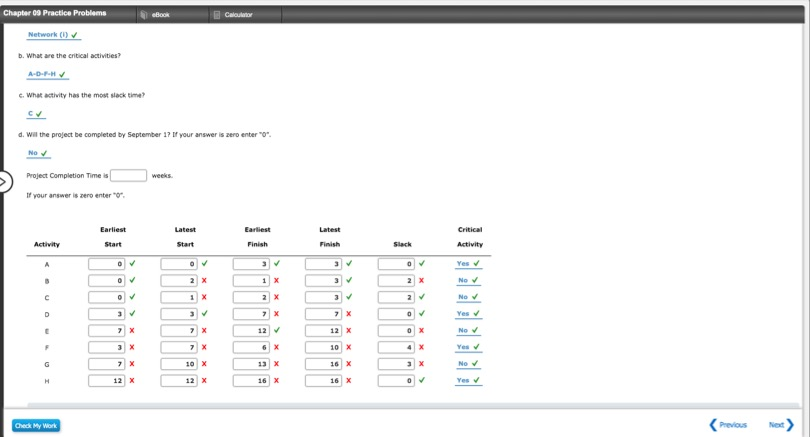Viewport: 810px width, 437px height.
Task: Open Critical Activity dropdown for activity H
Action: pos(469,380)
